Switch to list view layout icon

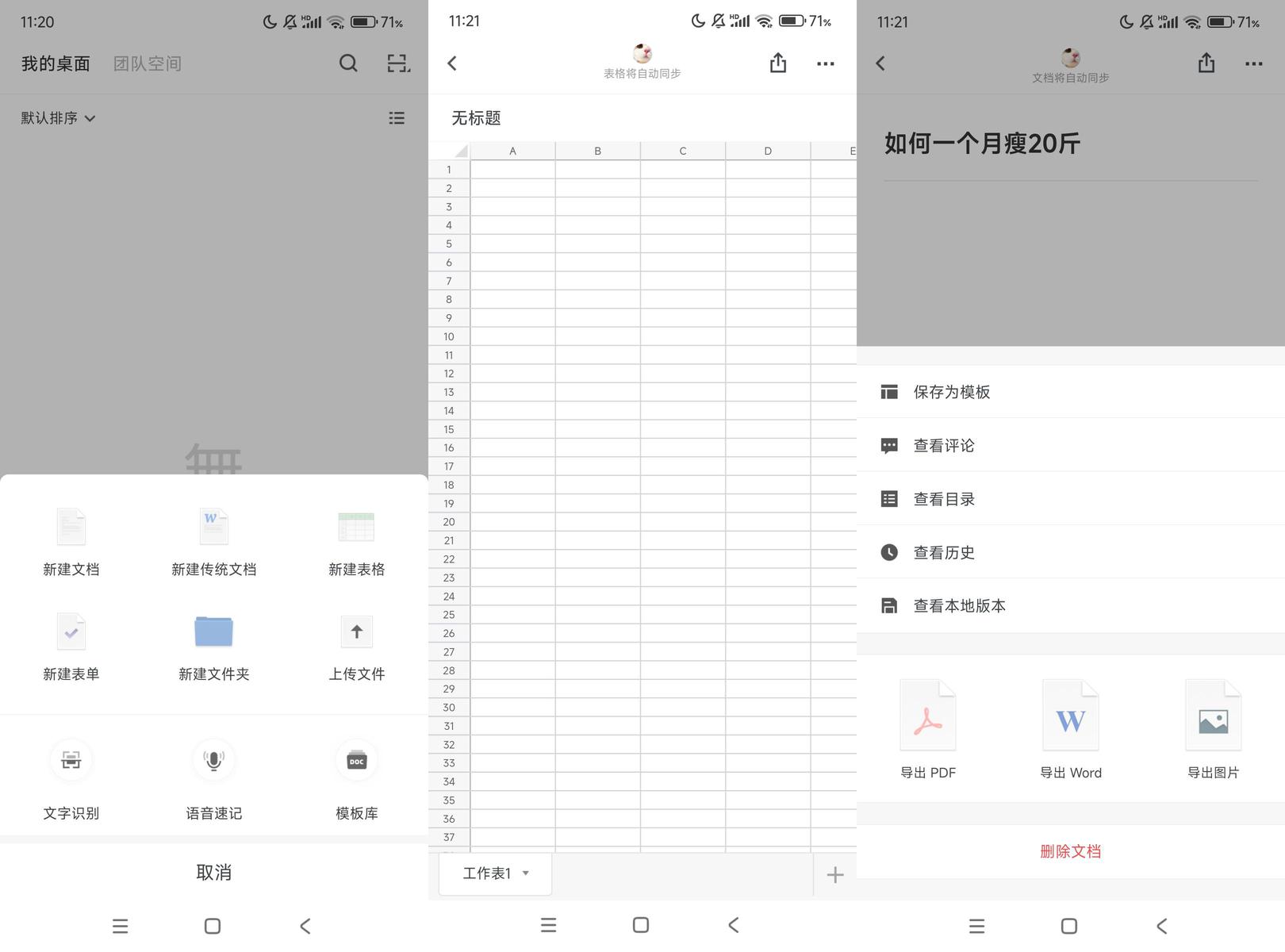[397, 118]
